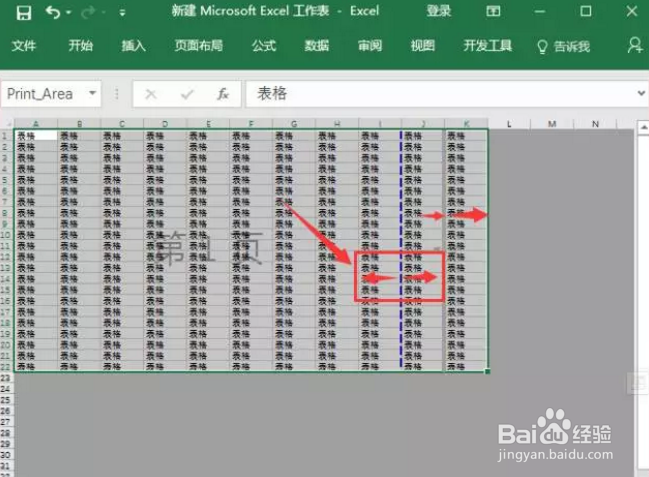This screenshot has width=649, height=477.
Task: Click the blue dashed page break line
Action: point(401,248)
